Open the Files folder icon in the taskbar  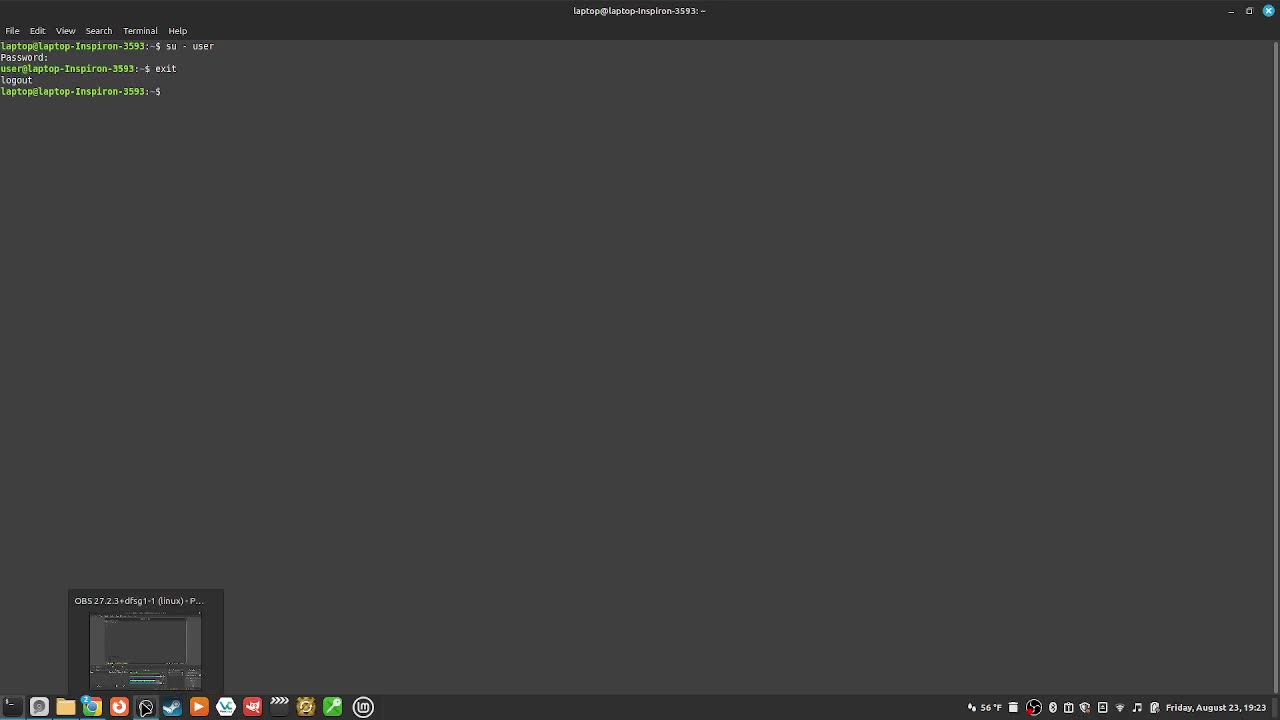click(66, 707)
